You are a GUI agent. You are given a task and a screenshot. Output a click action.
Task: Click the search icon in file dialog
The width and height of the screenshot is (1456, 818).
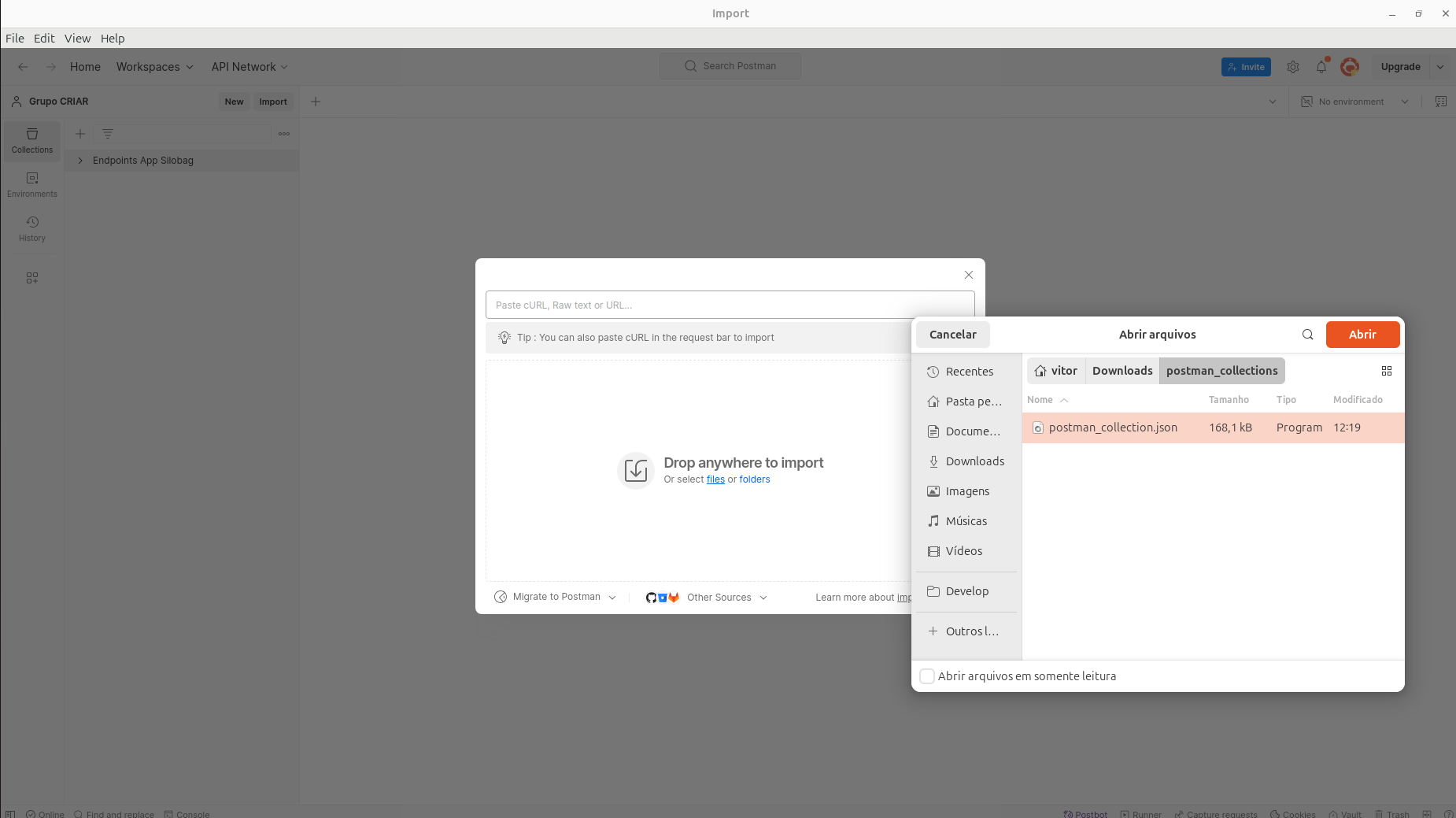point(1307,335)
